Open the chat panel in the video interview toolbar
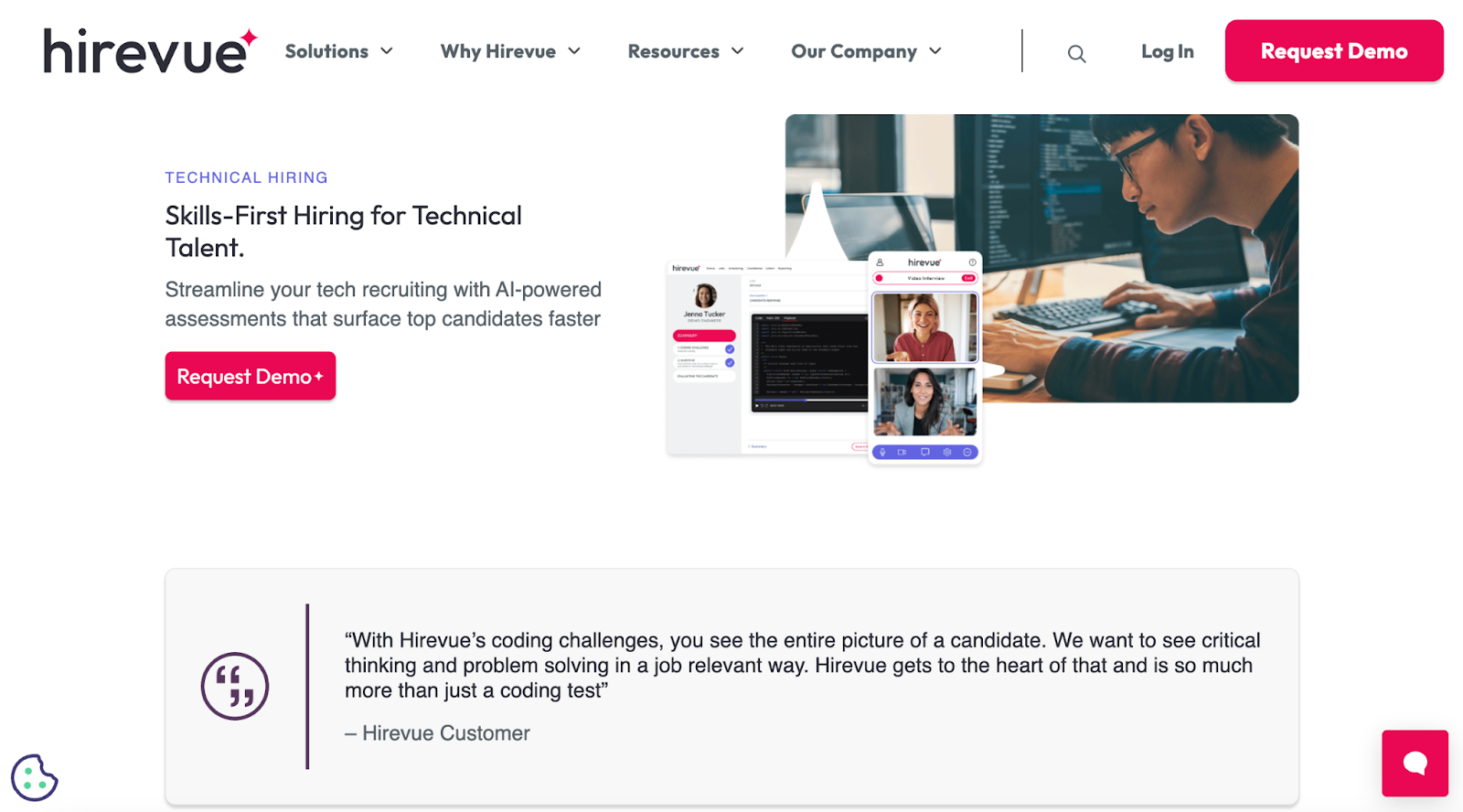 click(924, 452)
